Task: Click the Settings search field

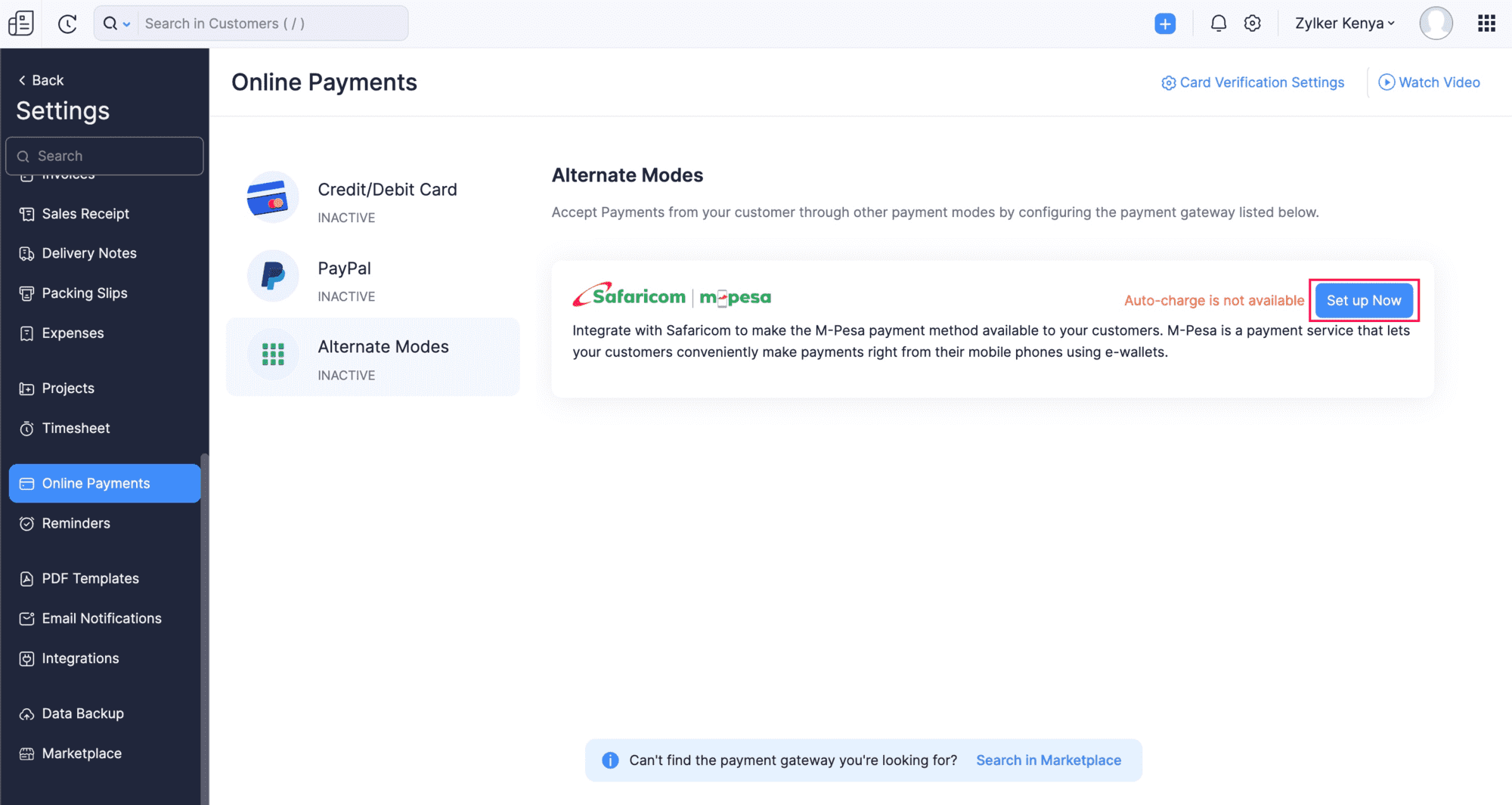Action: point(104,156)
